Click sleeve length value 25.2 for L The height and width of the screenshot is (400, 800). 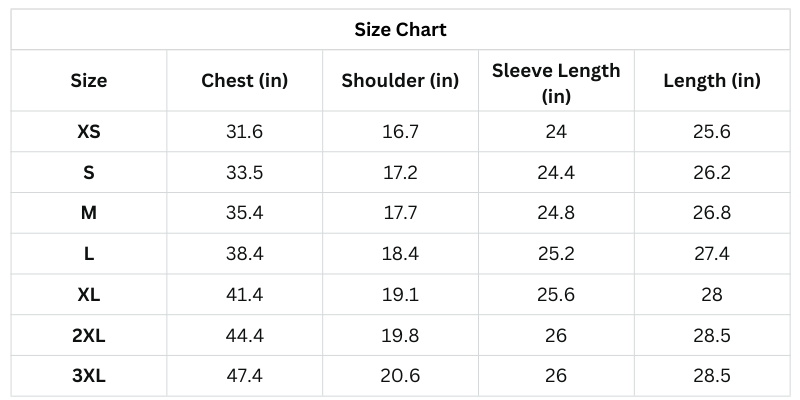(556, 254)
